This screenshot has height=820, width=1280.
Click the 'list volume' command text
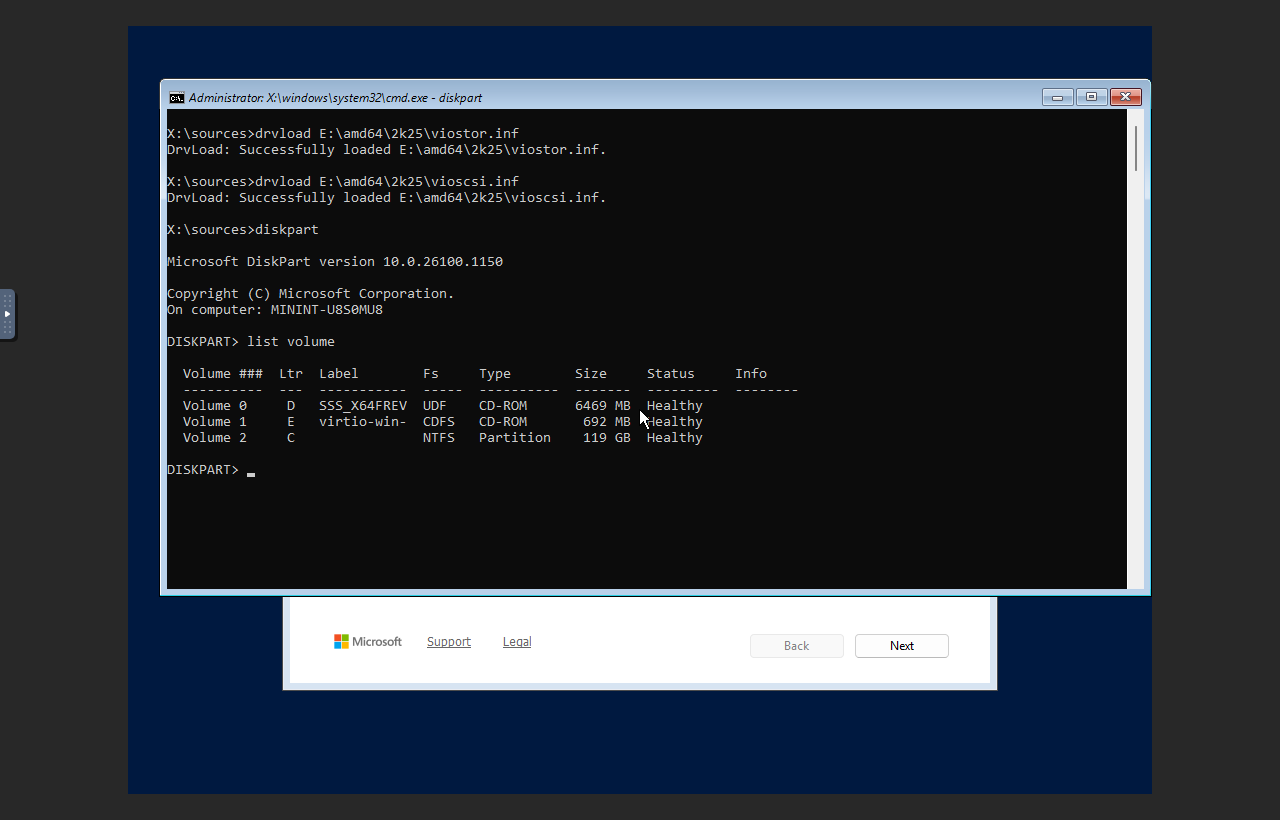291,342
